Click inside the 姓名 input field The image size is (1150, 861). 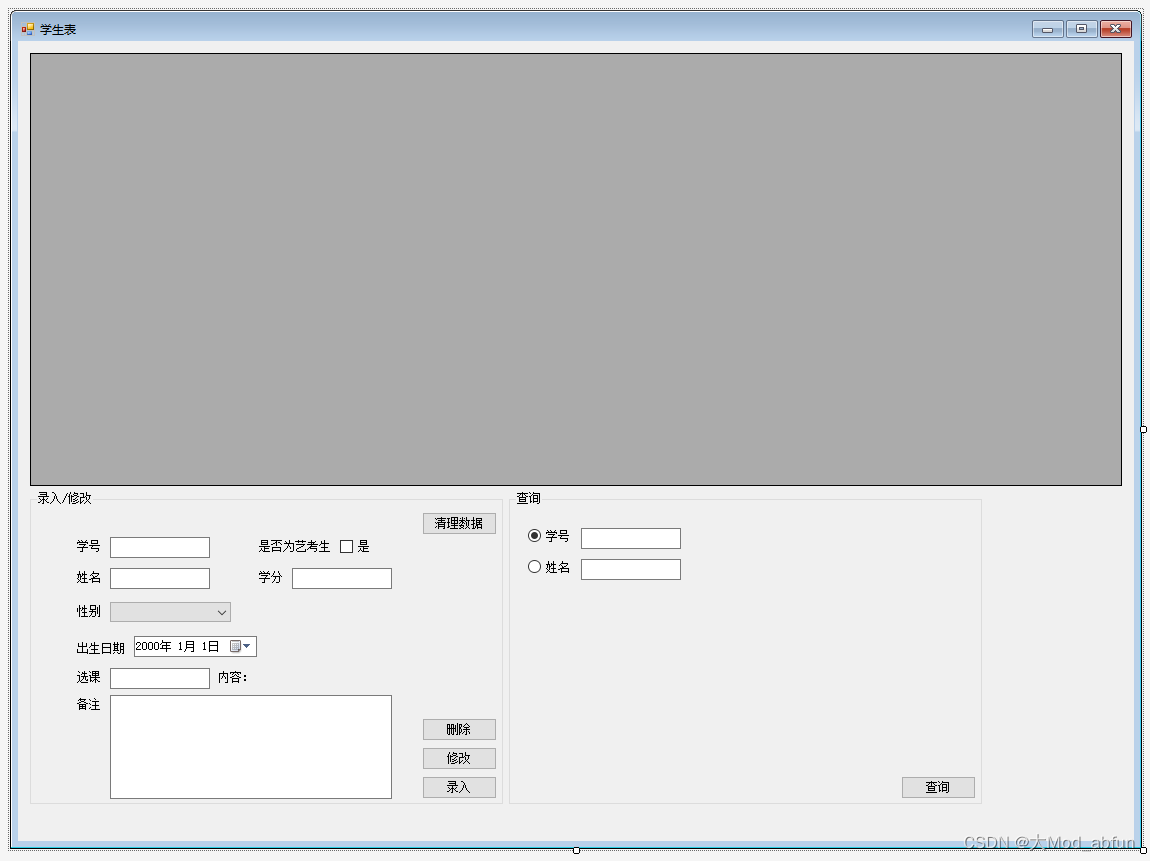160,578
